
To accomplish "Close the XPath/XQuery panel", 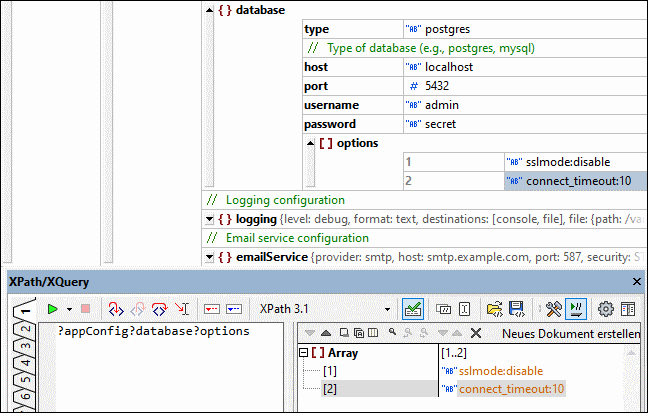I will [637, 283].
